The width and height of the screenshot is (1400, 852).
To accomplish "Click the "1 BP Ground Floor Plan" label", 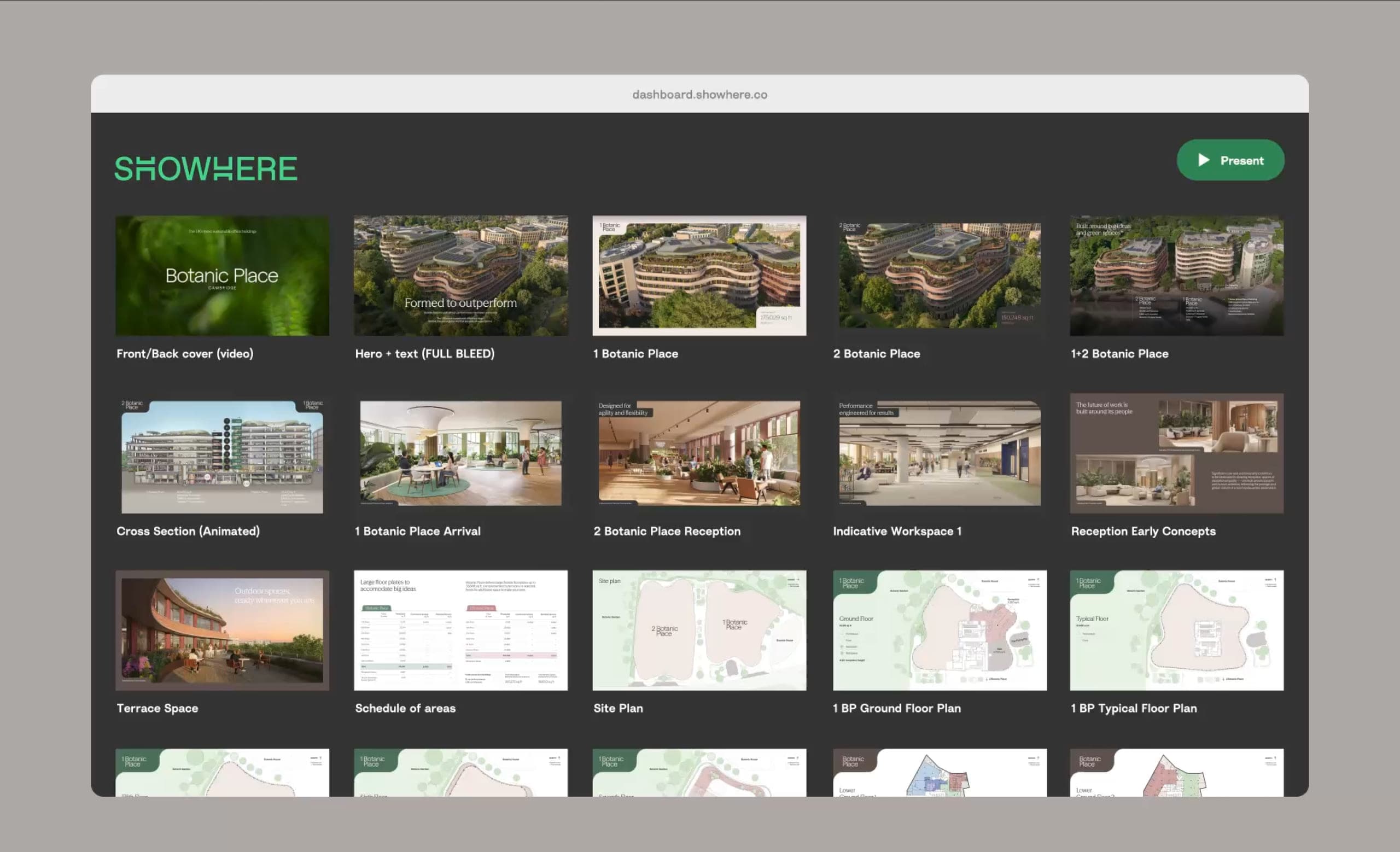I will 896,708.
